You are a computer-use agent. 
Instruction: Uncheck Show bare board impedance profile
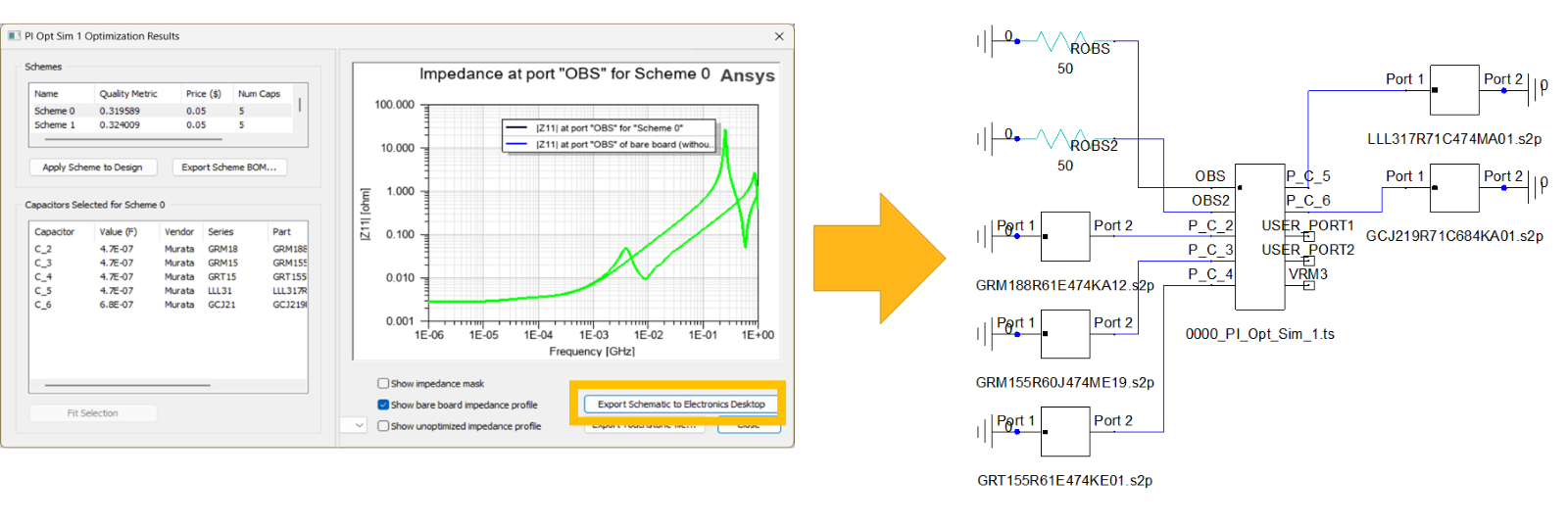[383, 405]
